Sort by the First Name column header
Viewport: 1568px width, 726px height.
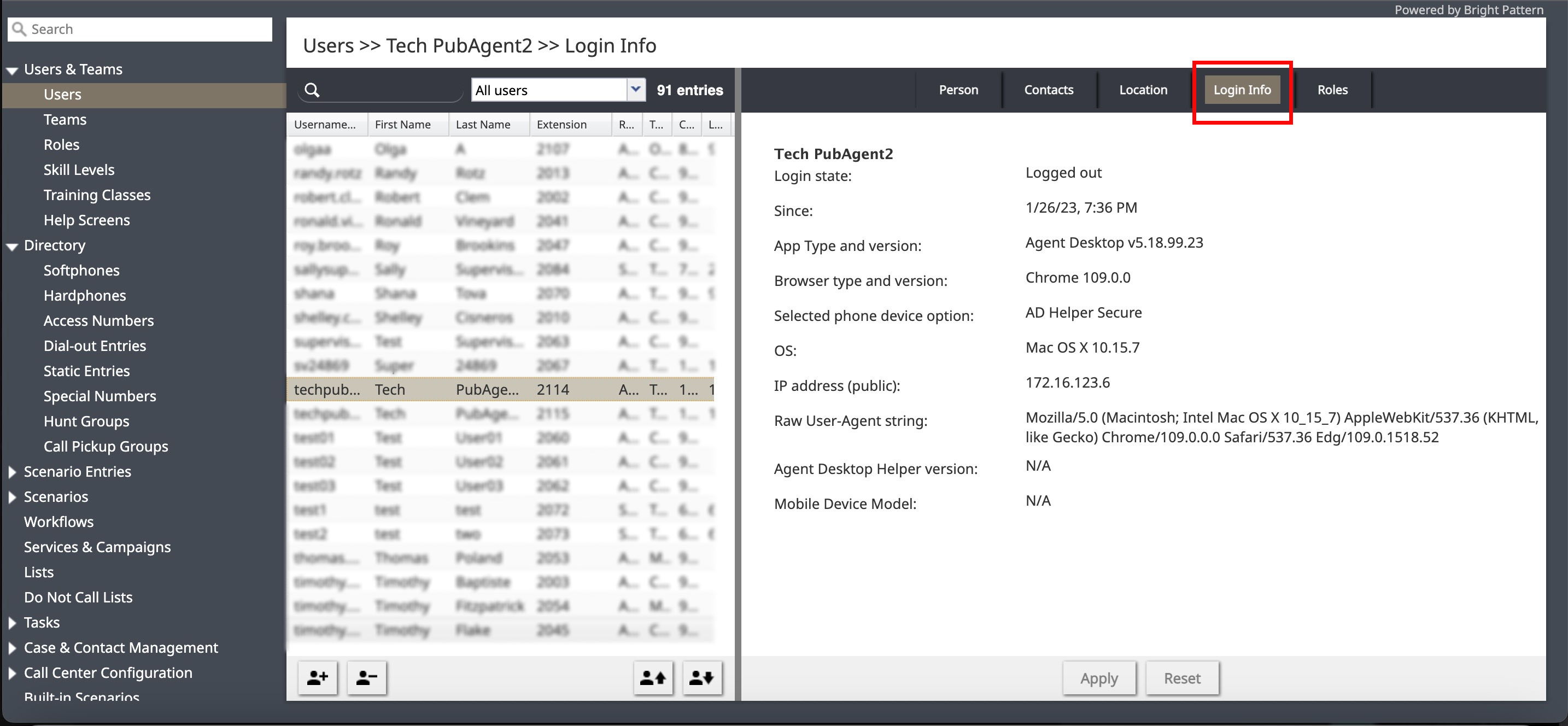pos(408,124)
